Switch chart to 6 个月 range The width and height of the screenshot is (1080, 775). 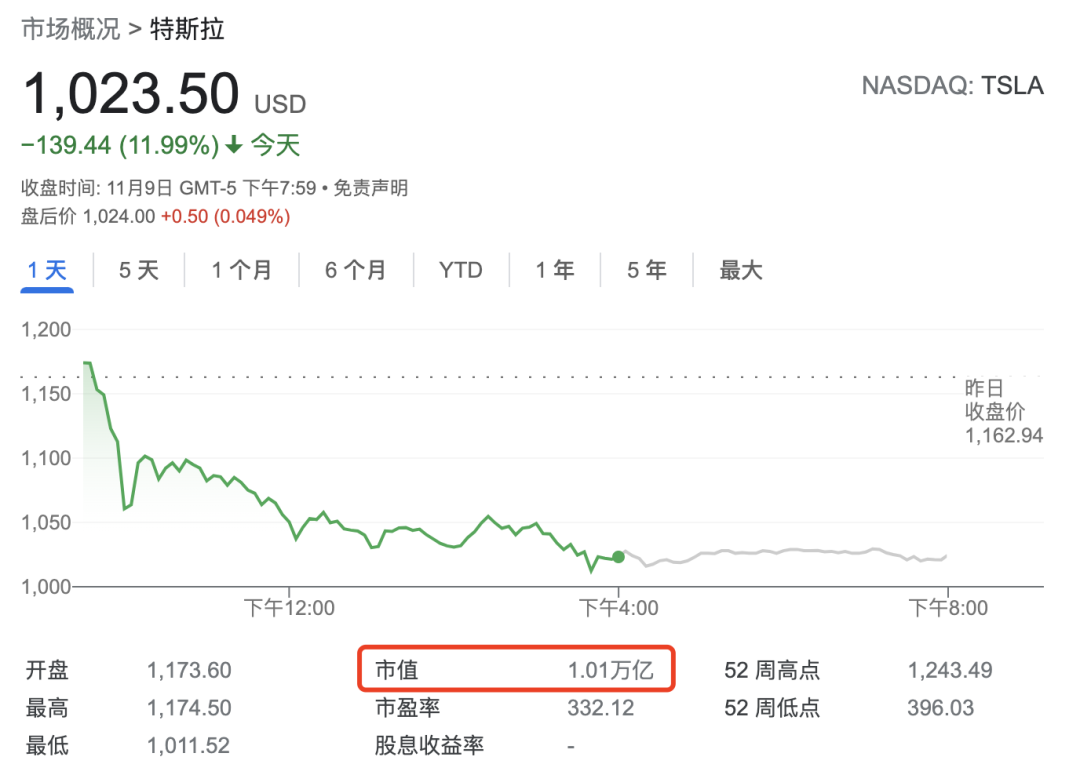click(x=355, y=270)
